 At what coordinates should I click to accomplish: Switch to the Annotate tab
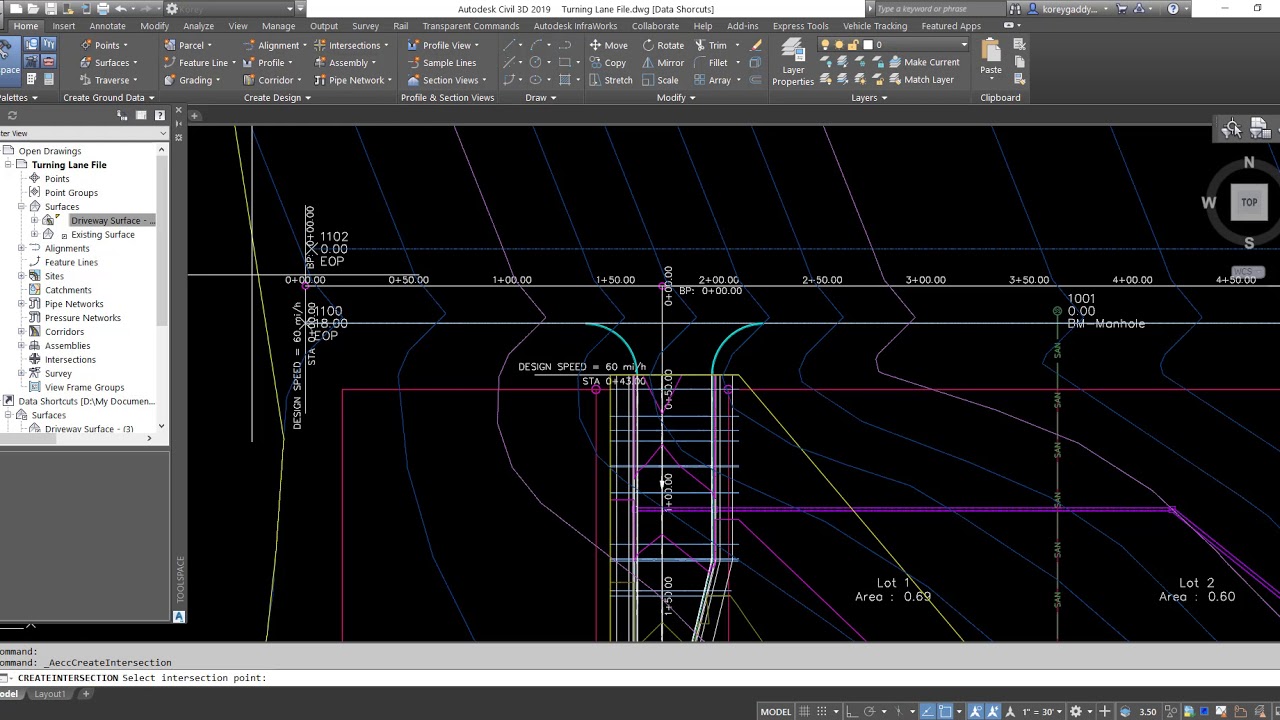(107, 26)
